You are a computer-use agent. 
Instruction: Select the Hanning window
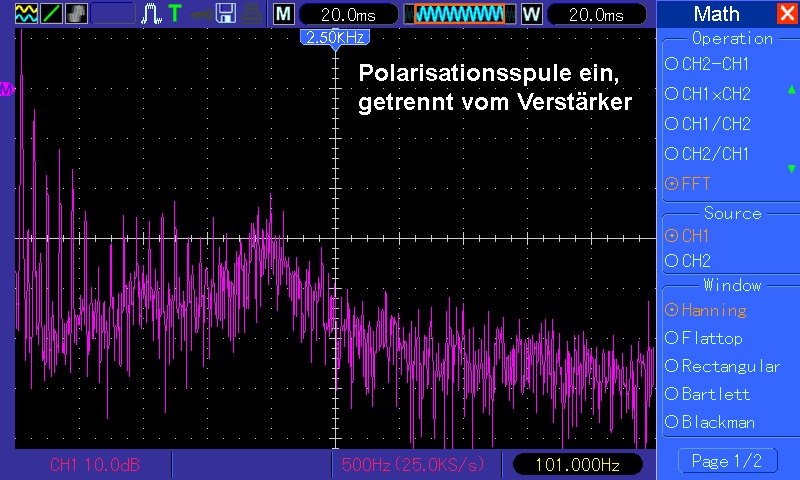click(706, 310)
